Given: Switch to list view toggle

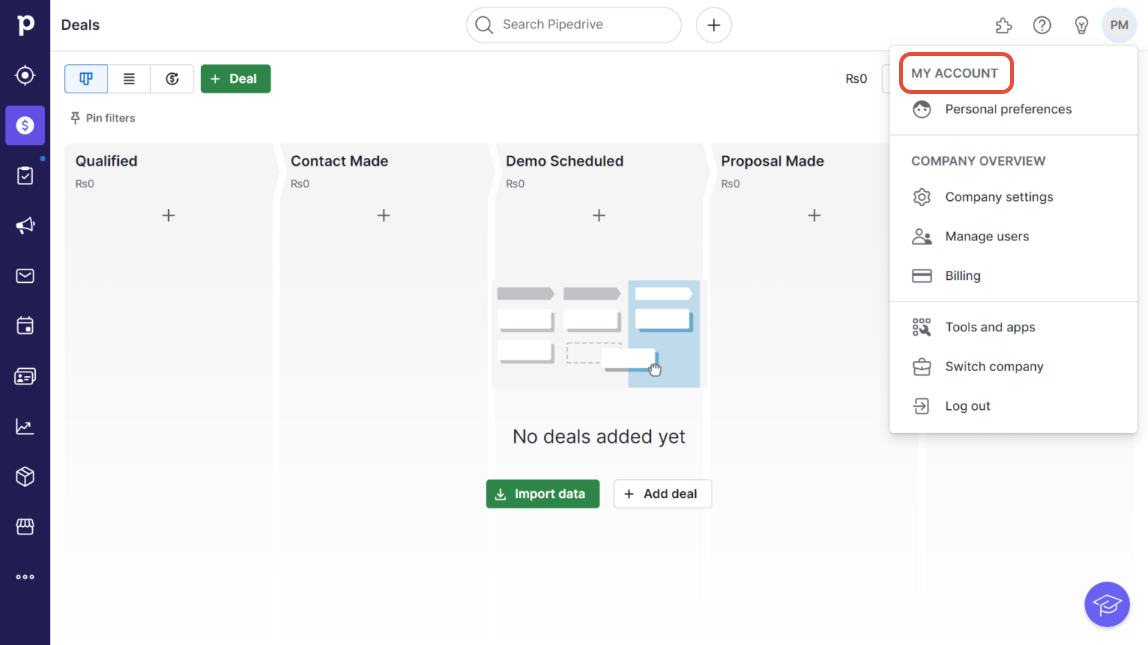Looking at the screenshot, I should click(x=129, y=79).
